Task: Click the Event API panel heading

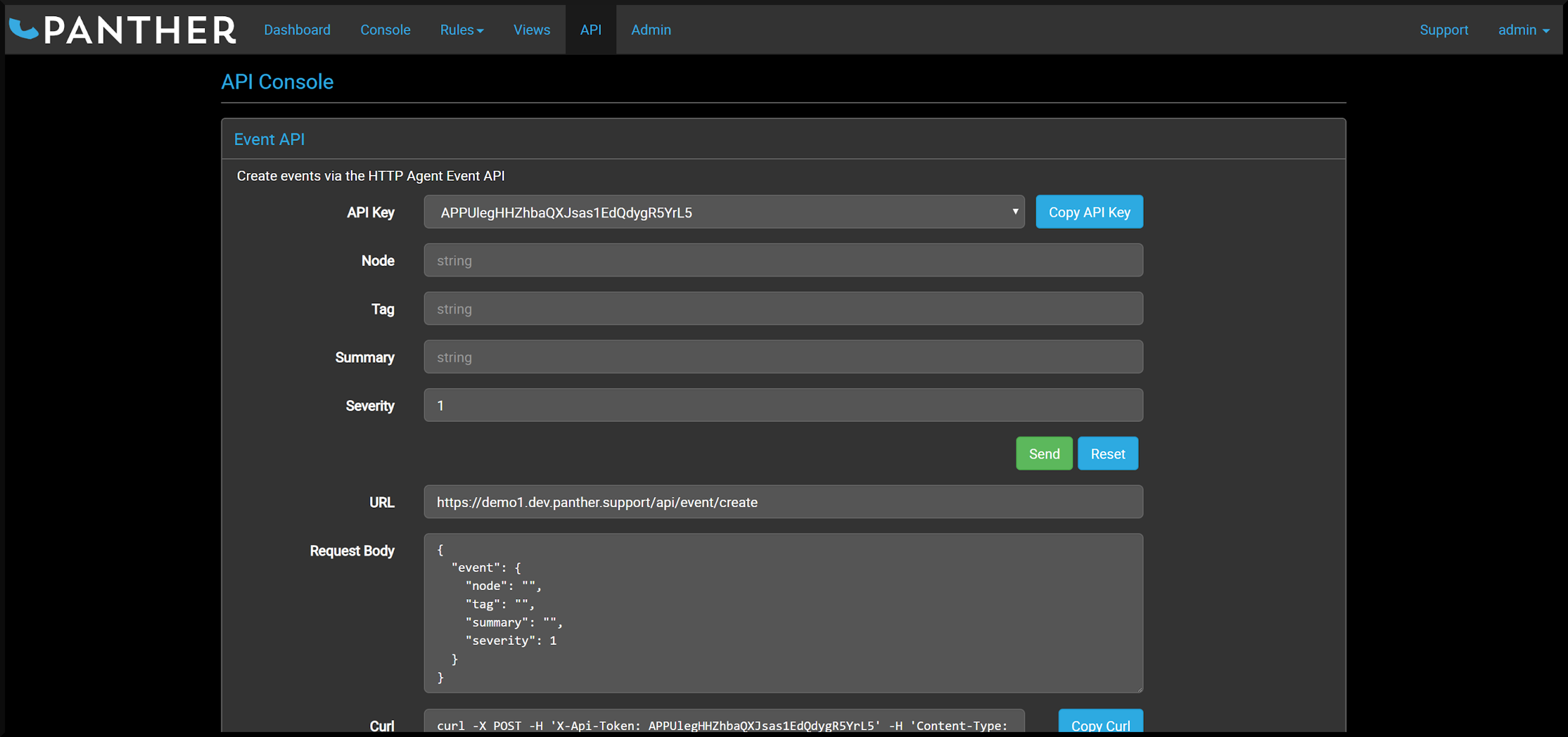Action: click(x=269, y=139)
